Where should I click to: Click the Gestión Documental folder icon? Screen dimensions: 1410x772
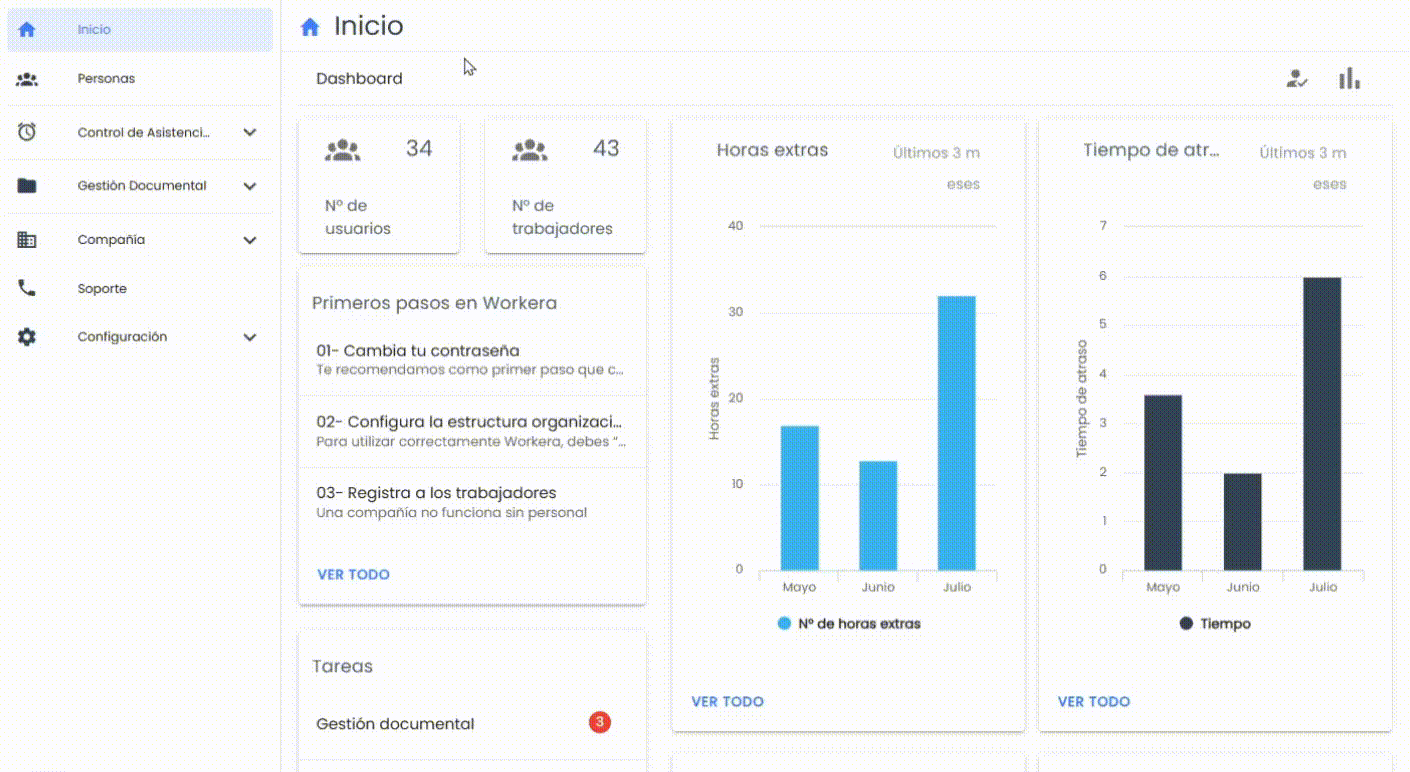[27, 186]
